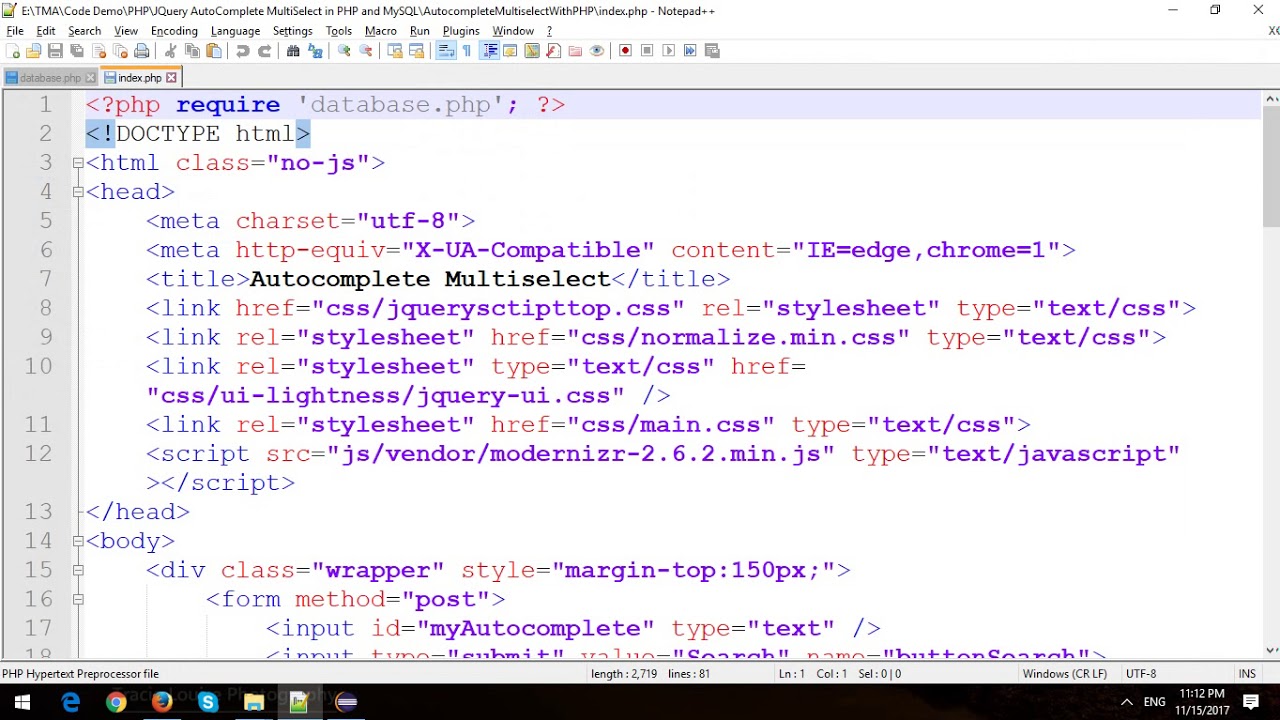Screen dimensions: 1280x720
Task: Undo the last edit from the toolbar
Action: pos(243,50)
